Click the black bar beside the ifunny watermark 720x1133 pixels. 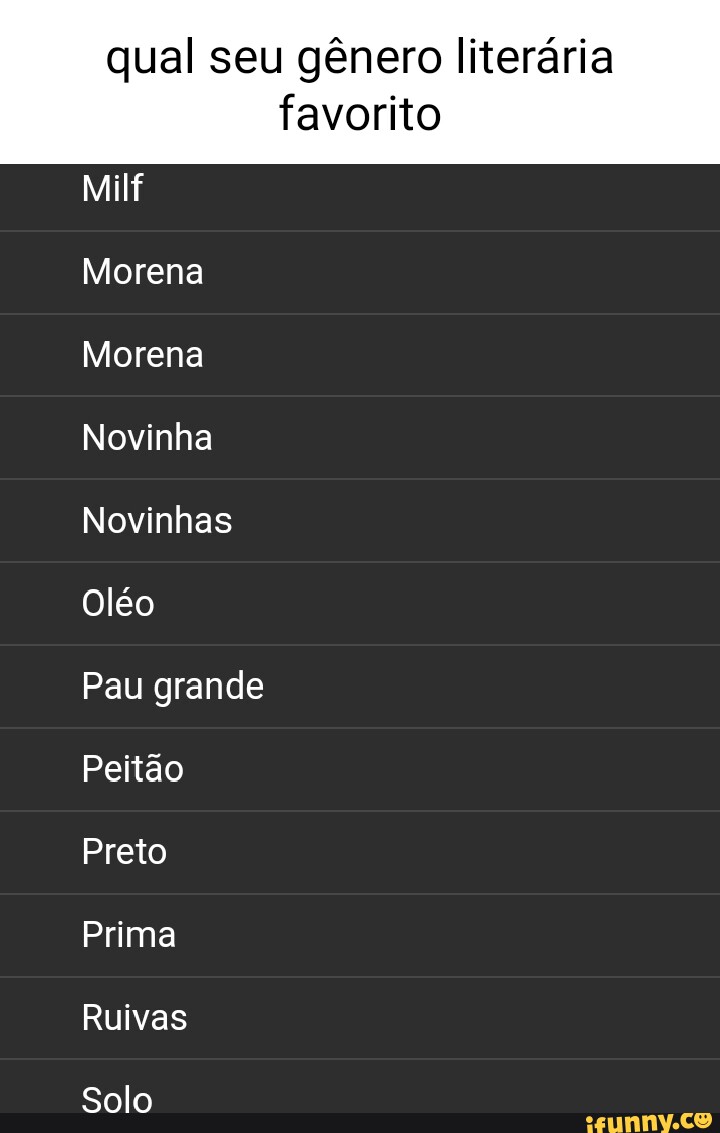click(289, 1123)
